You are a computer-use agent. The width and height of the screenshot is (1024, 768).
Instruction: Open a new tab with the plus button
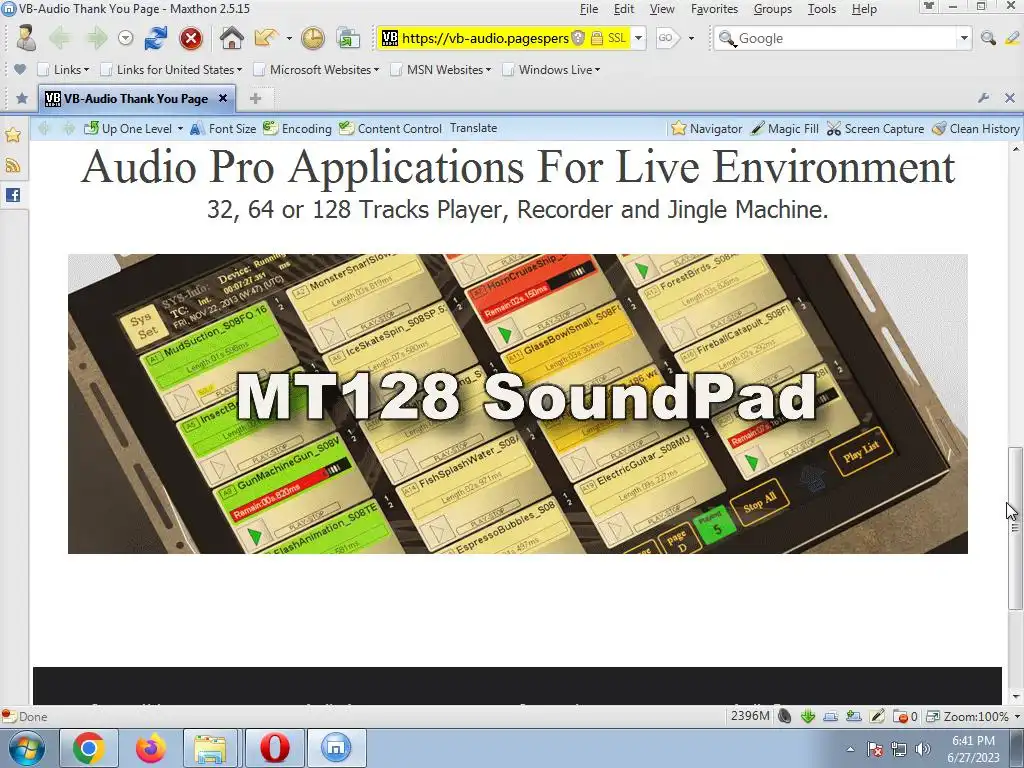click(255, 99)
